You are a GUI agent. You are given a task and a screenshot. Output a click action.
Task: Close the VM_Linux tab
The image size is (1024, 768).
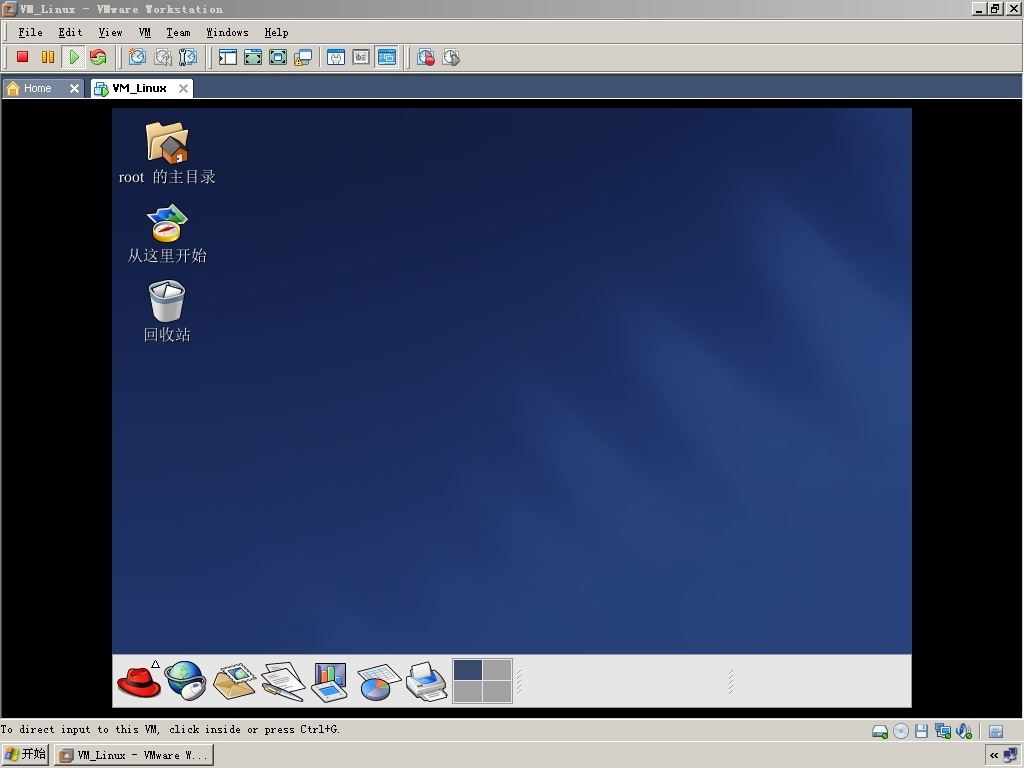point(184,88)
